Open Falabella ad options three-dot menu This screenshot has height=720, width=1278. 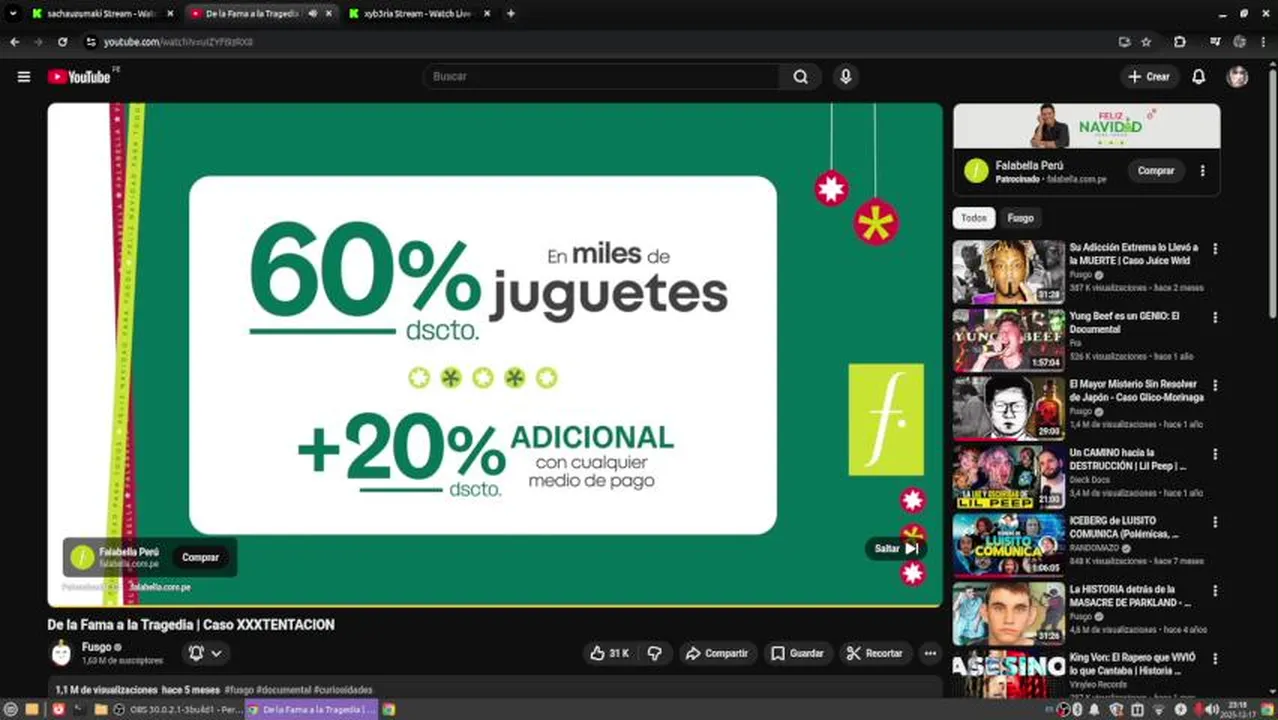point(1202,171)
